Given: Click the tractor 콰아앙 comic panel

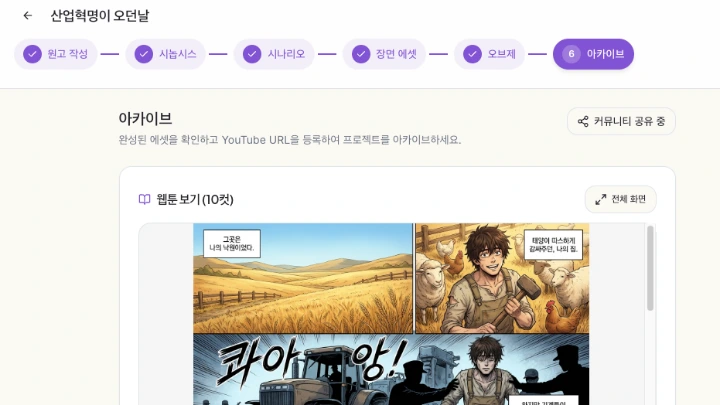Looking at the screenshot, I should pyautogui.click(x=391, y=370).
